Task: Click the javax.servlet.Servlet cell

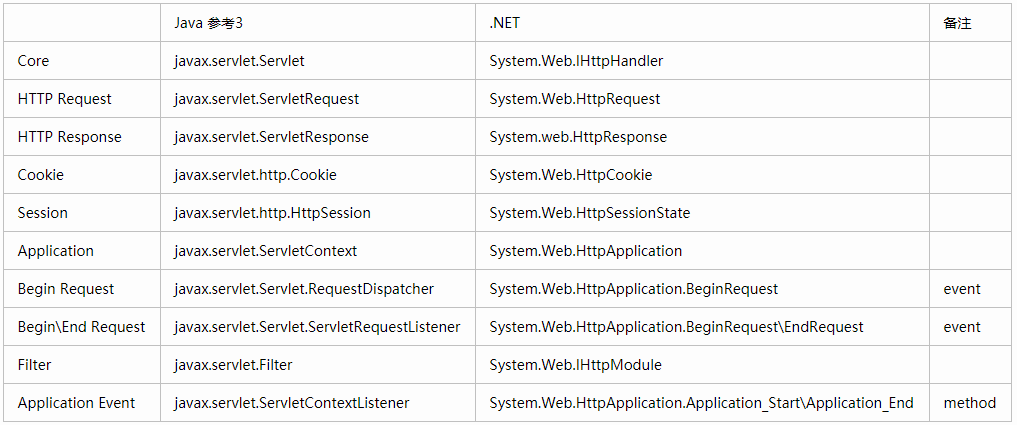Action: click(x=318, y=61)
